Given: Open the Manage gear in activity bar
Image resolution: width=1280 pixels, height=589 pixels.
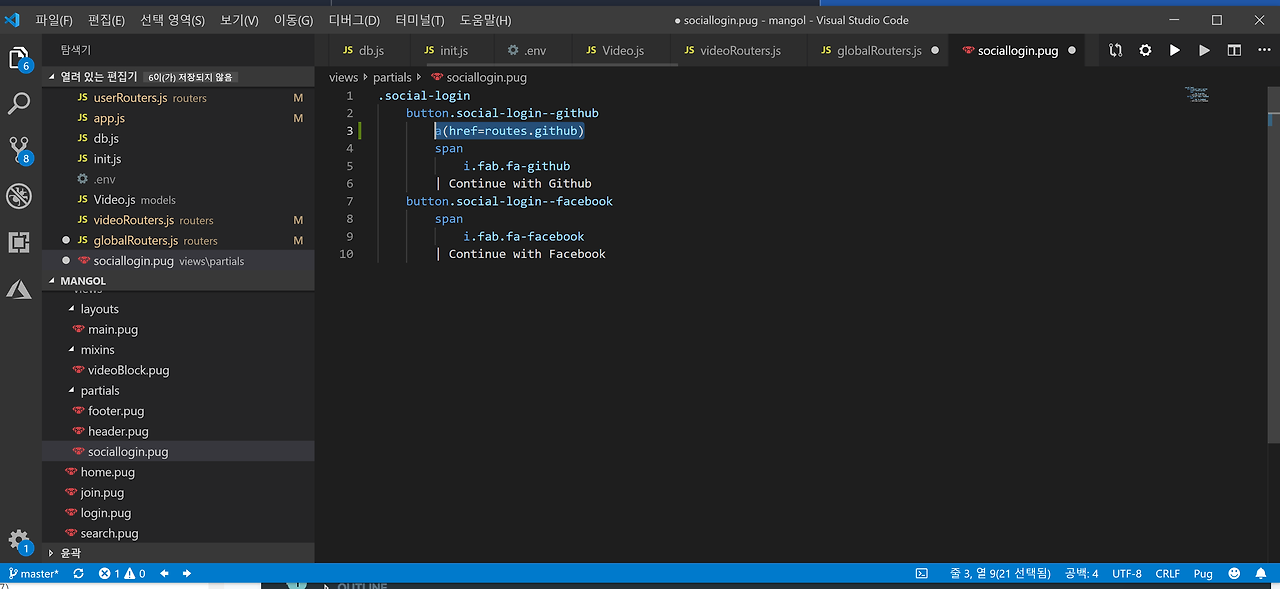Looking at the screenshot, I should pos(19,541).
